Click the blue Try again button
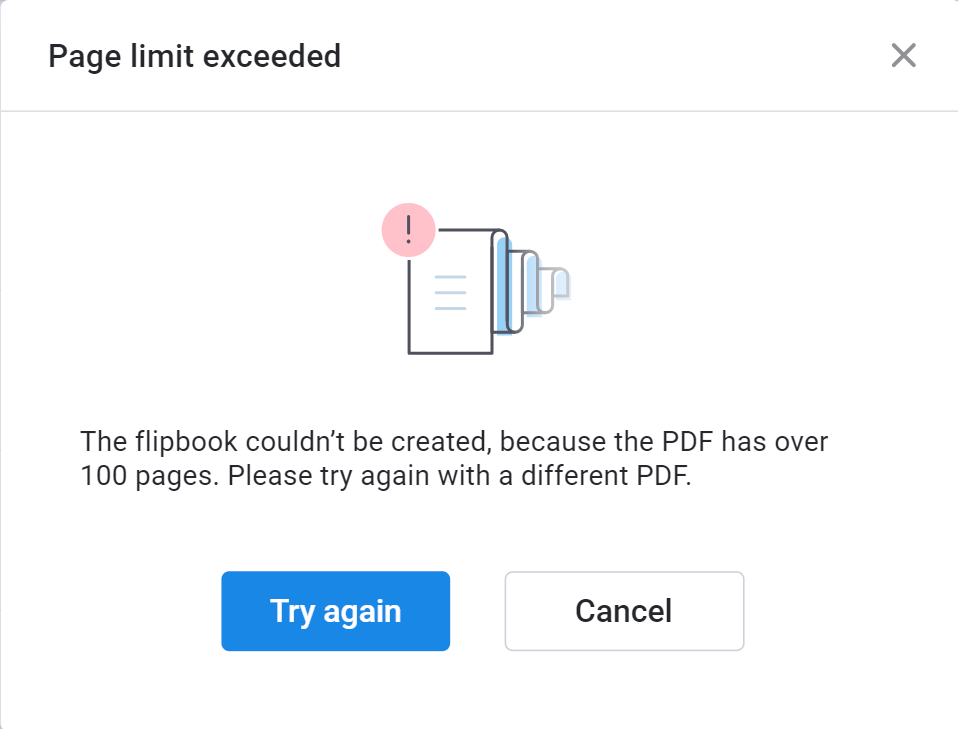Screen dimensions: 958x729 (x=335, y=611)
